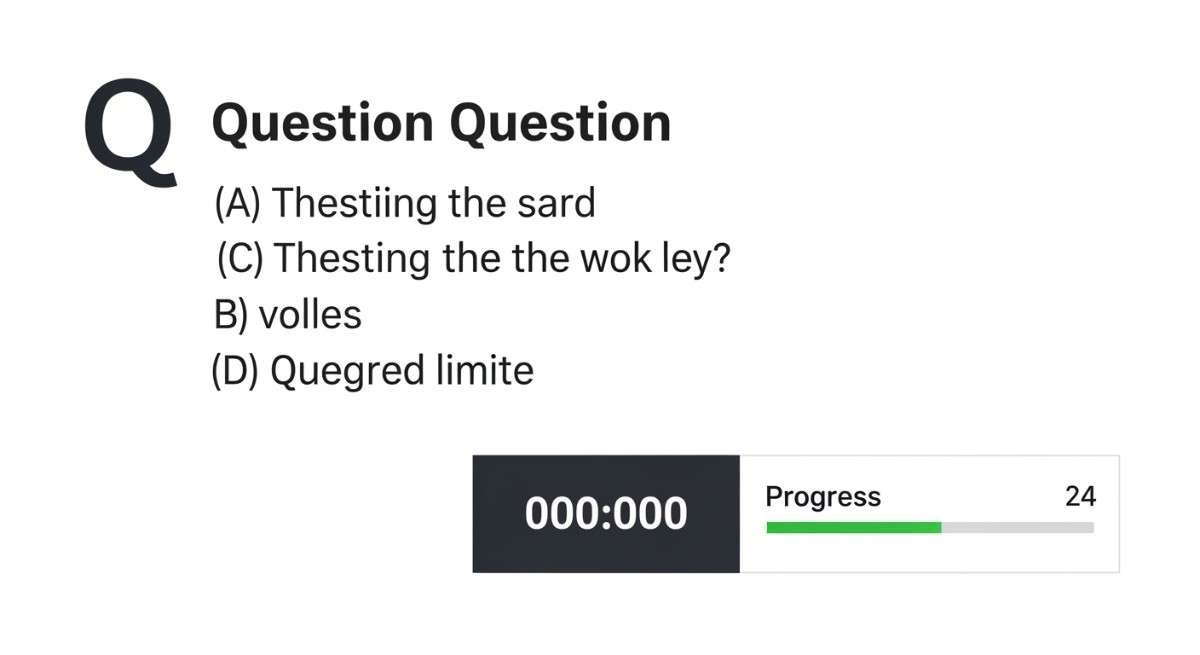Pick answer option B) volles
This screenshot has width=1200, height=655.
(287, 315)
